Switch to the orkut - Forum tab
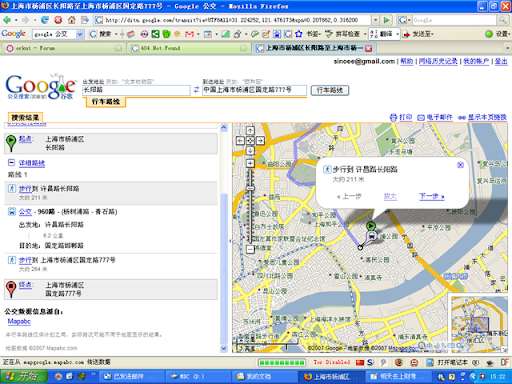 click(64, 48)
